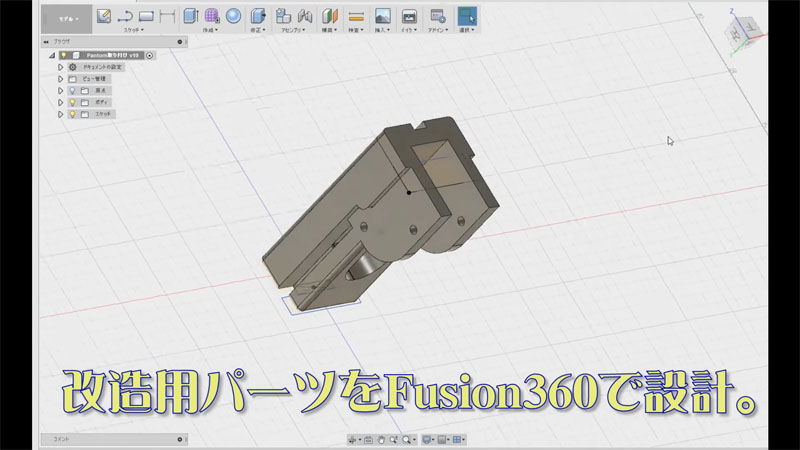Open the 修正 toolbar dropdown menu
This screenshot has height=450, width=800.
(x=258, y=30)
